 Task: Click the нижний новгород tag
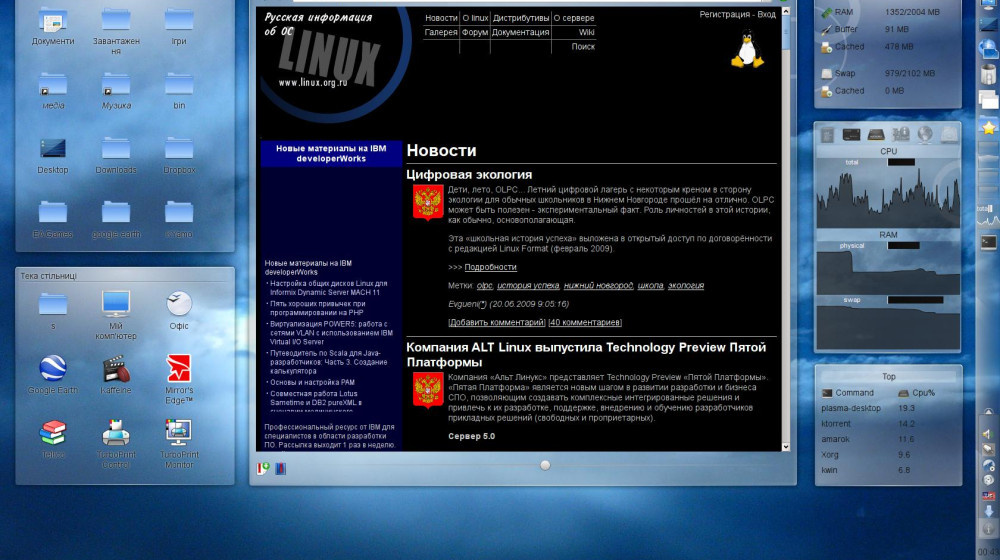[x=598, y=285]
